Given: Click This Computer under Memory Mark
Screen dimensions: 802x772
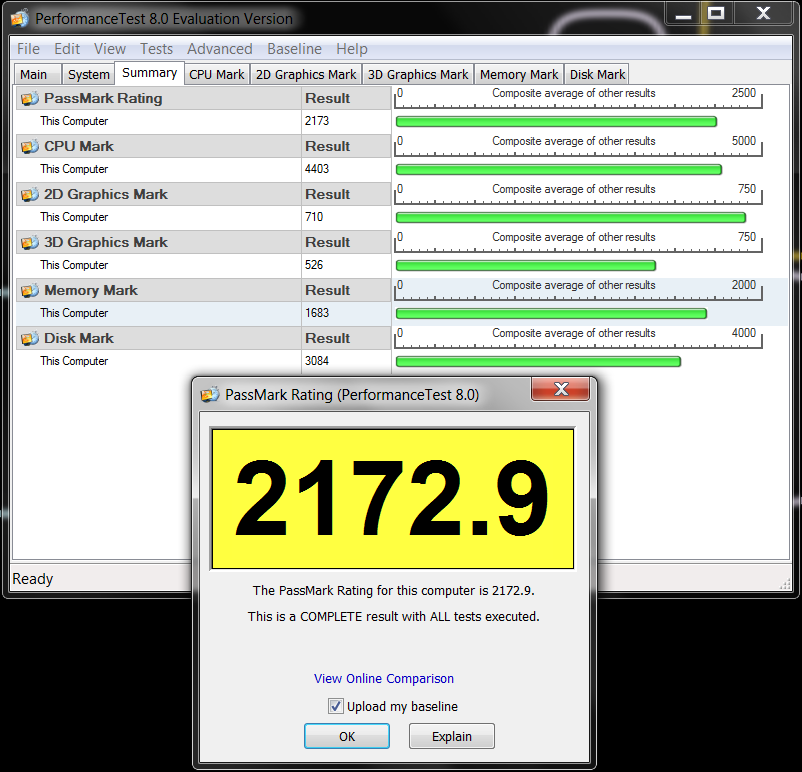Looking at the screenshot, I should pos(74,313).
